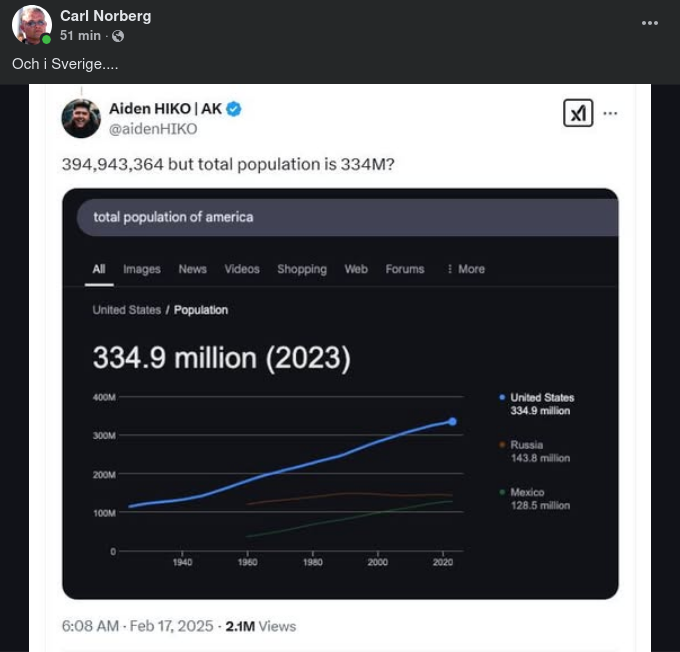Screen dimensions: 680x652
Task: Switch to the Images tab
Action: [x=142, y=269]
